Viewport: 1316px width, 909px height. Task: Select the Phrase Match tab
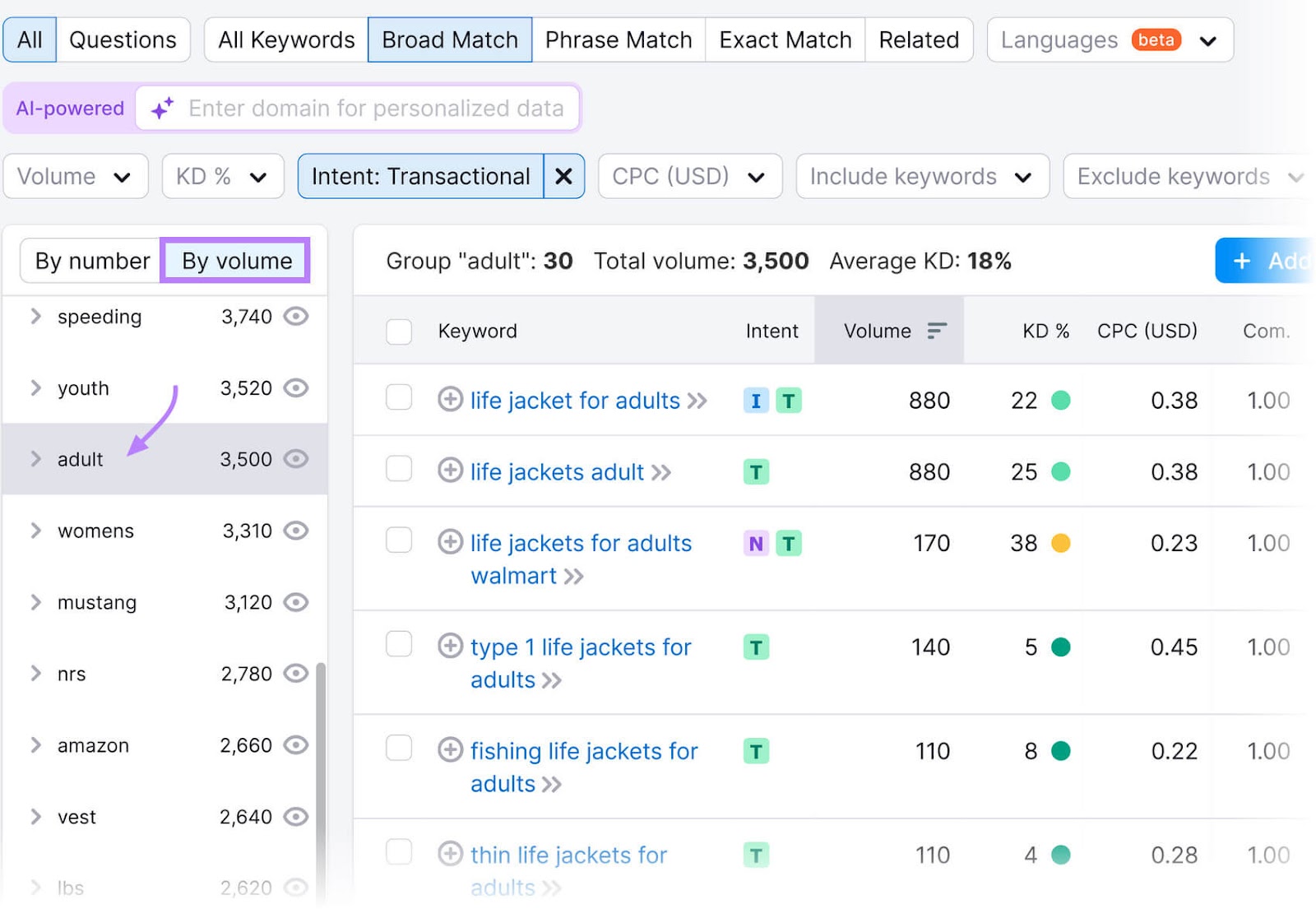619,39
